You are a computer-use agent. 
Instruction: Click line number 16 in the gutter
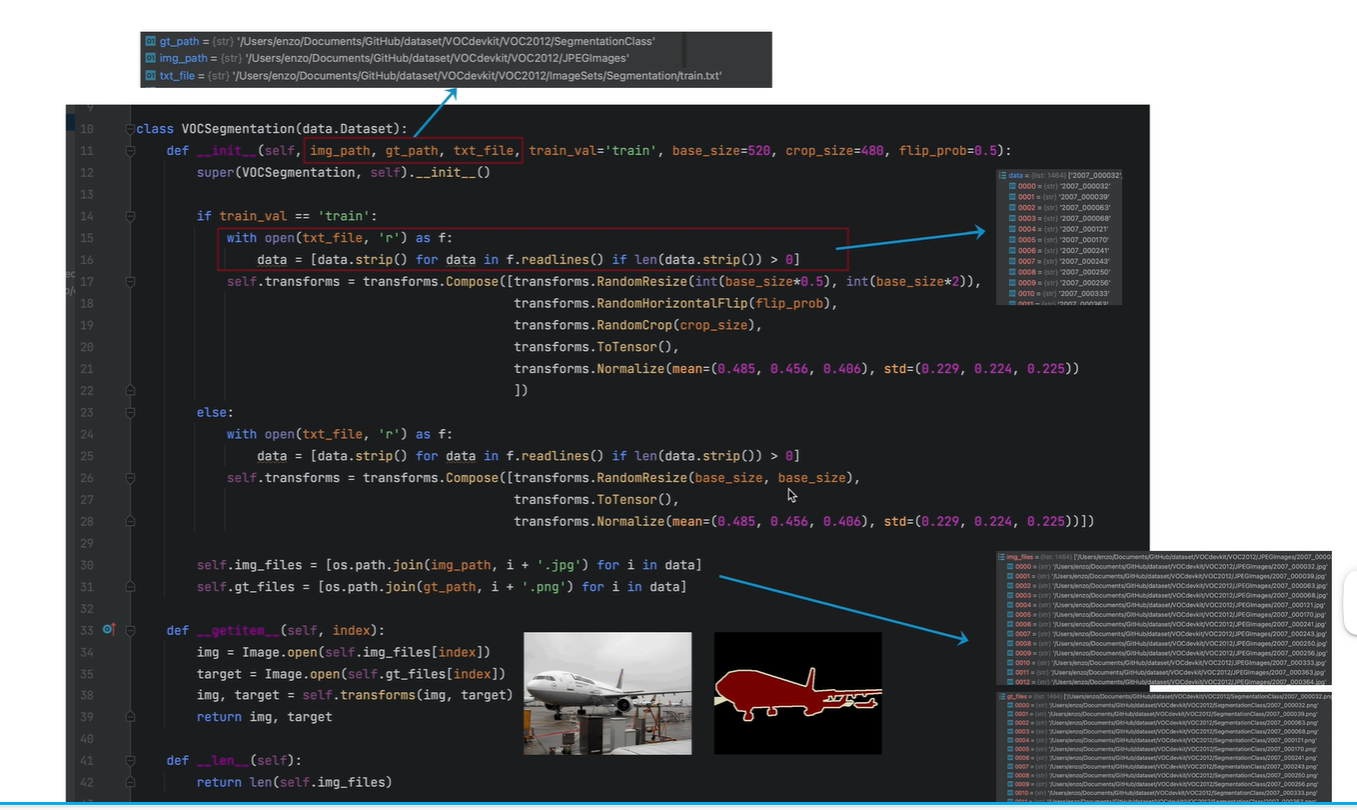coord(86,260)
